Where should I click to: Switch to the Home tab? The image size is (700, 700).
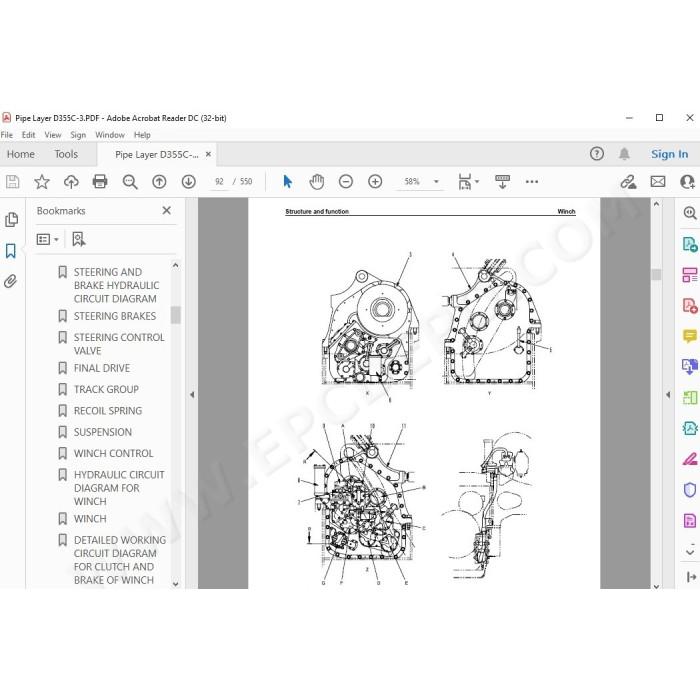point(21,154)
